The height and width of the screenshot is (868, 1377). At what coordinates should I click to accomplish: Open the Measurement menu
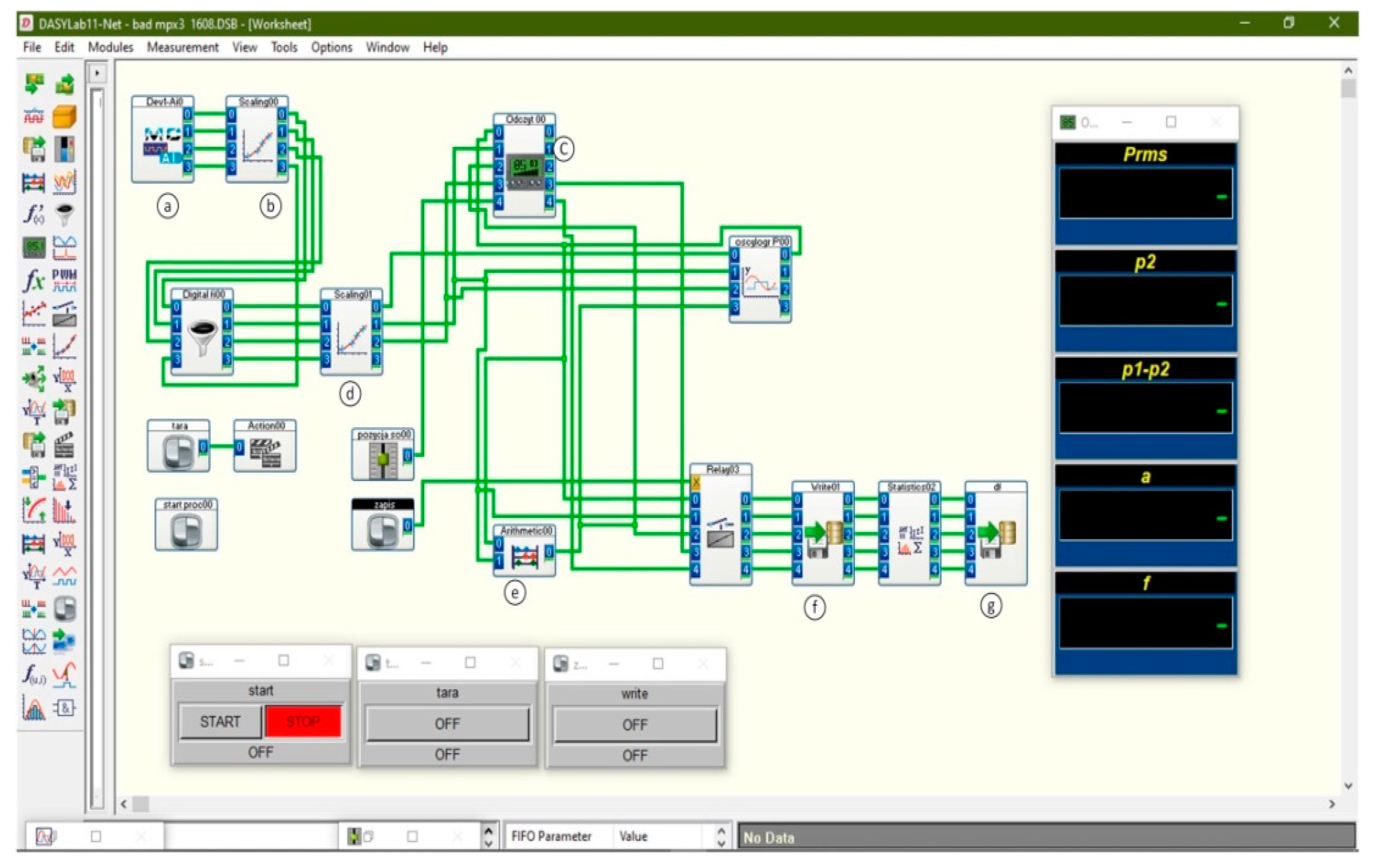(x=182, y=47)
